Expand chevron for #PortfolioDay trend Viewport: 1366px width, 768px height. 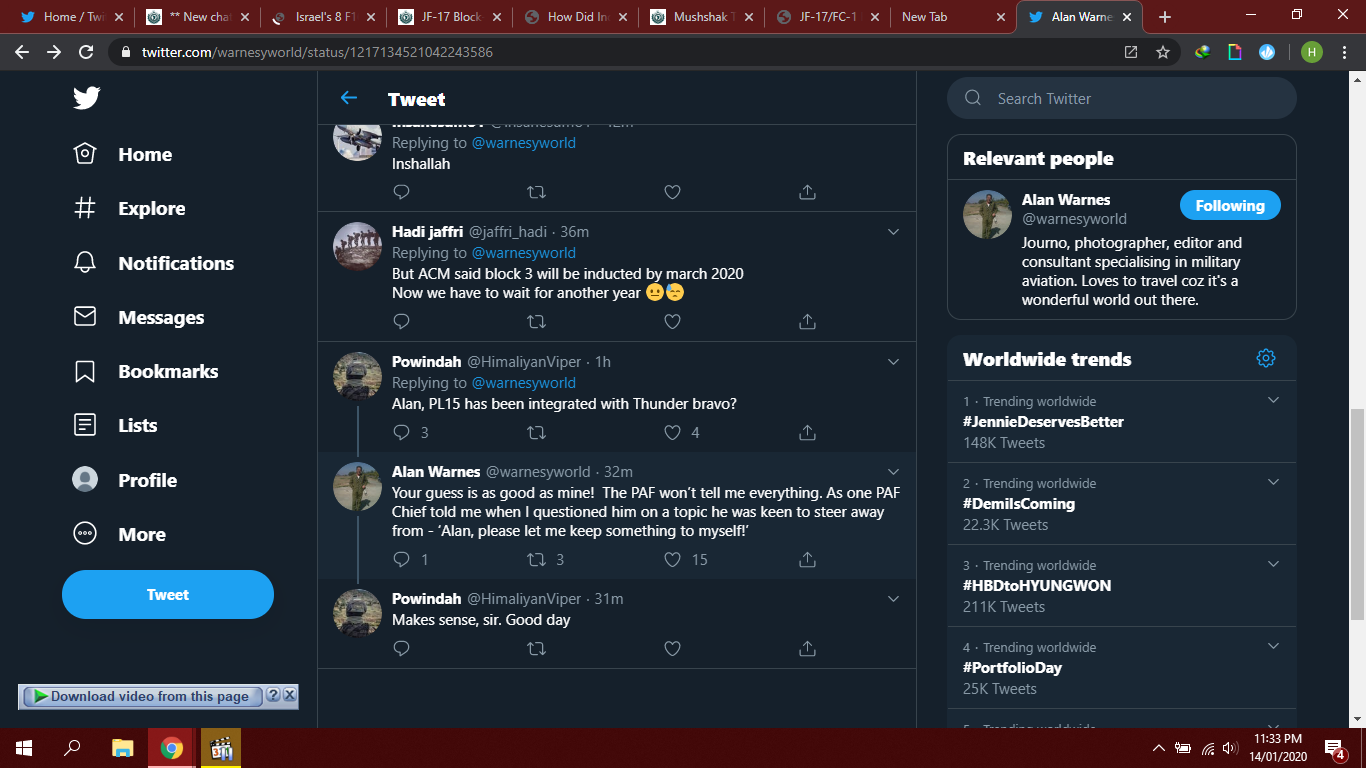pyautogui.click(x=1273, y=646)
